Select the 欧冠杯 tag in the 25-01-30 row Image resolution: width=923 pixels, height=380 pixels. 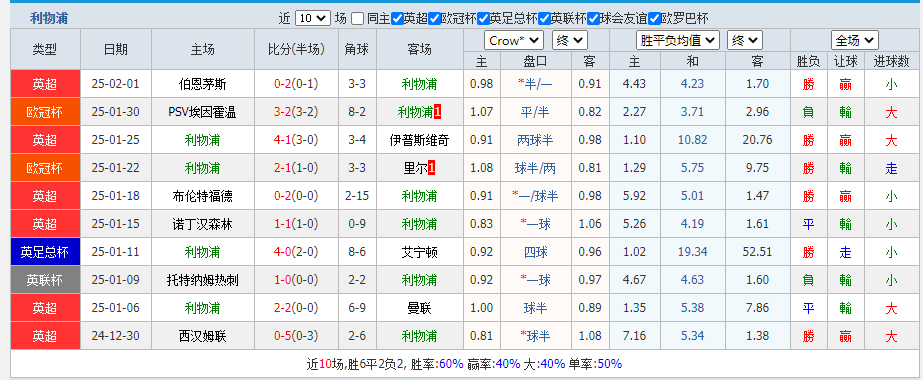[x=45, y=112]
